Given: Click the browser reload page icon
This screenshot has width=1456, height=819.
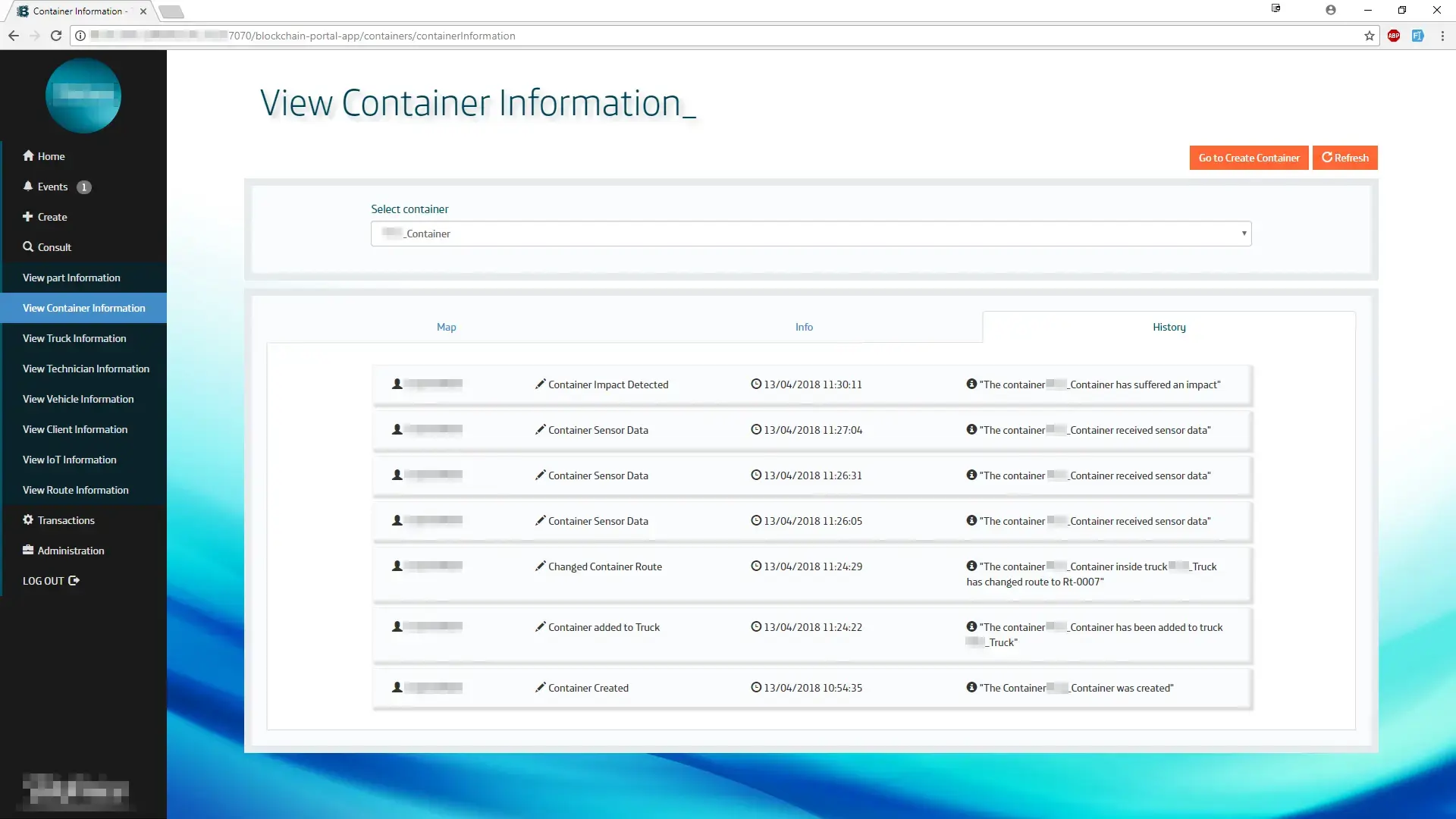Looking at the screenshot, I should 56,36.
